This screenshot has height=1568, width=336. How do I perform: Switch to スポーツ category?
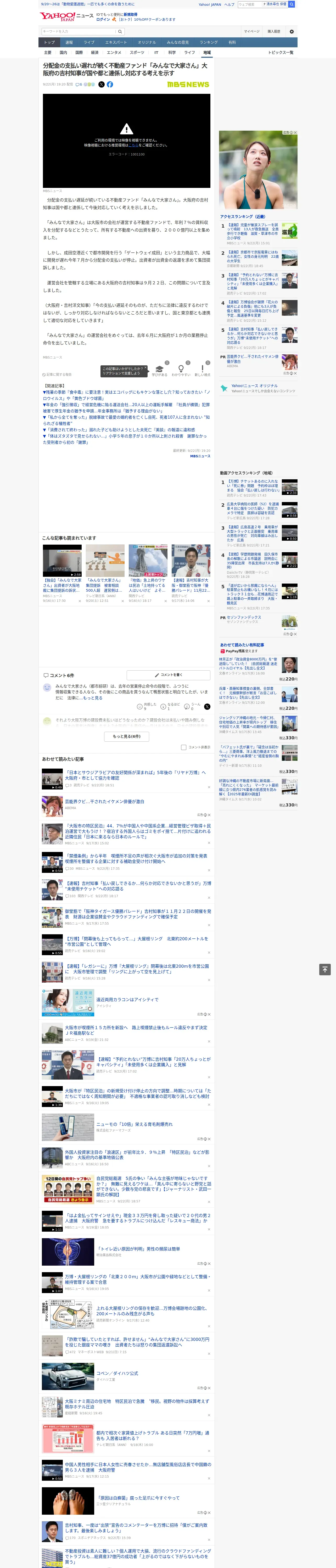(x=137, y=52)
